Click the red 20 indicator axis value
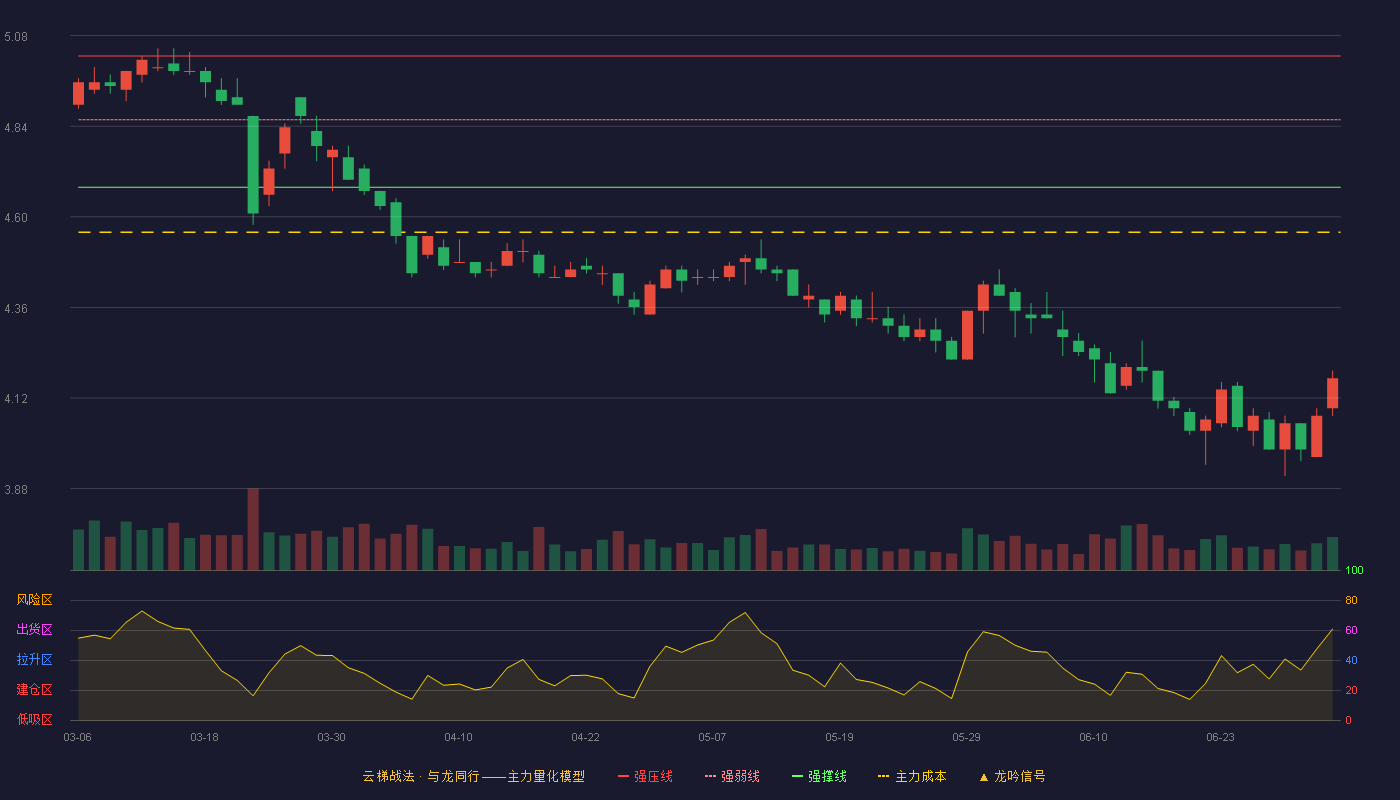Image resolution: width=1400 pixels, height=800 pixels. (1351, 691)
